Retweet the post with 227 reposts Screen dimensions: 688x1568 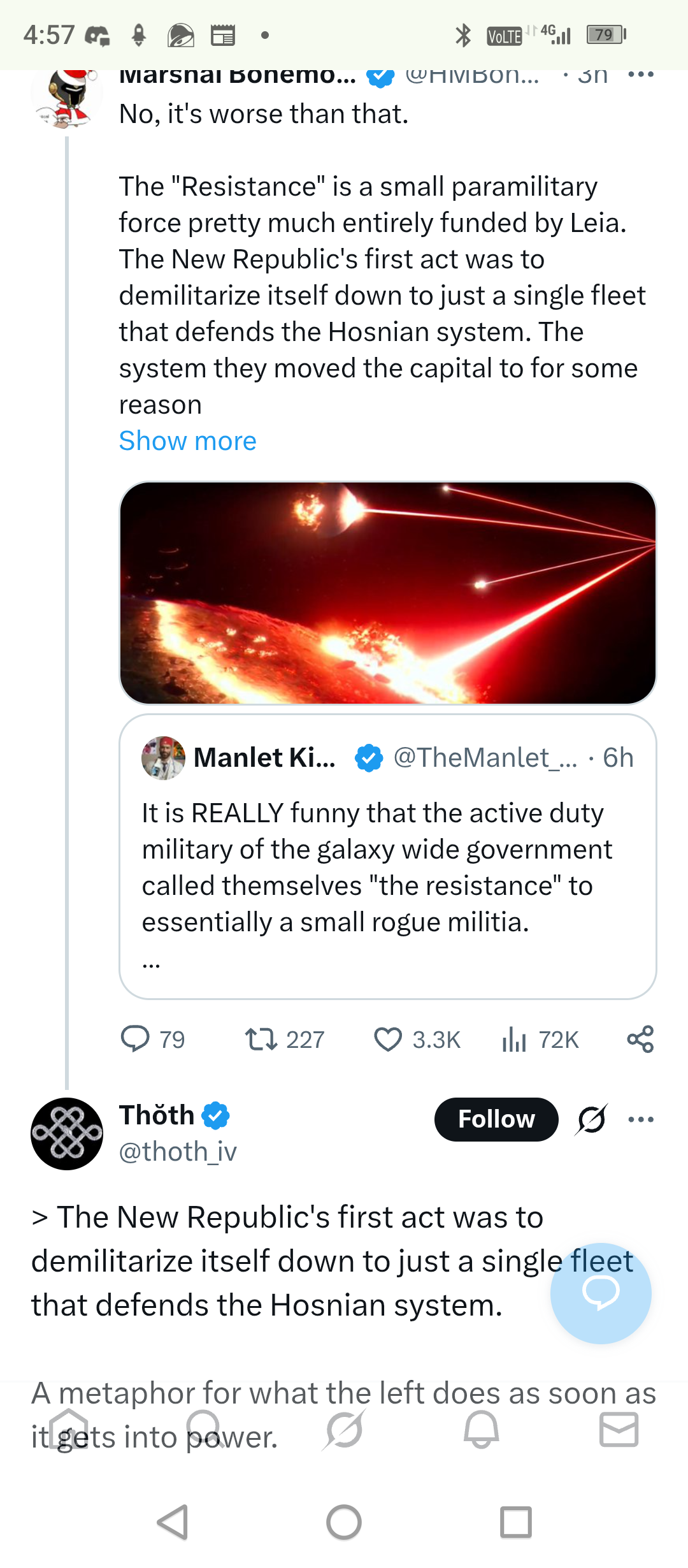tap(285, 1040)
